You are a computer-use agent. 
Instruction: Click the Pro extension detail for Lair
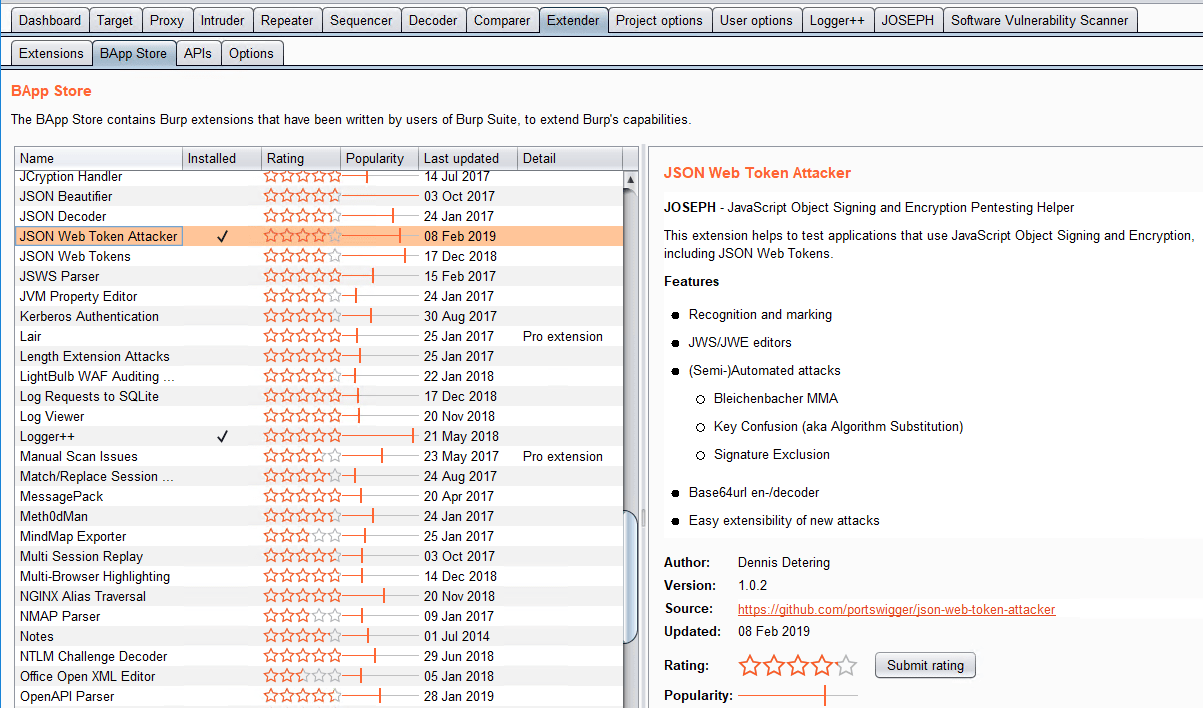coord(563,336)
